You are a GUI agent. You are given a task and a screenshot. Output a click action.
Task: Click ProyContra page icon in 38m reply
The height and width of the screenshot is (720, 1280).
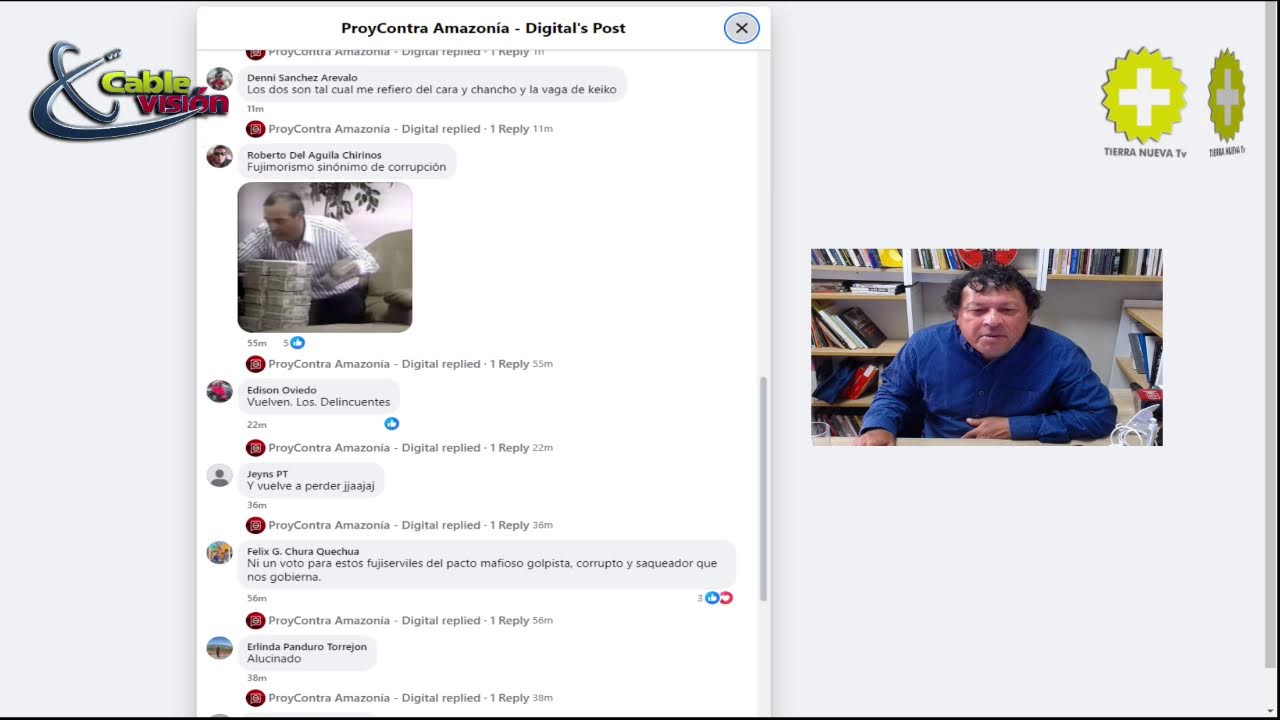[x=255, y=698]
